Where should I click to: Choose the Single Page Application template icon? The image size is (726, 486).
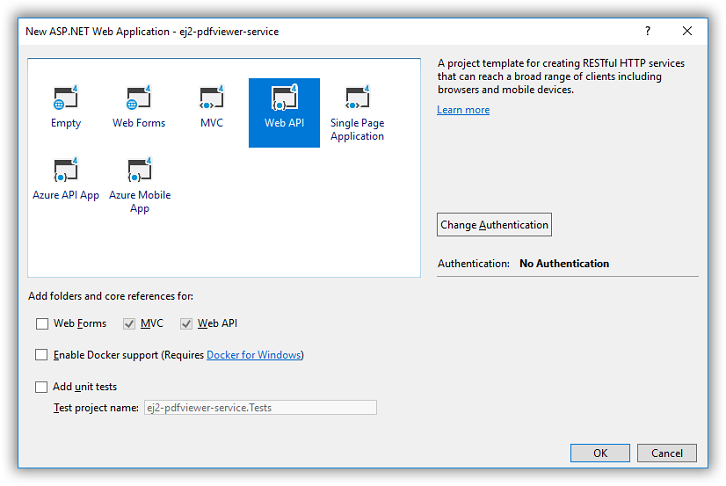(x=357, y=98)
